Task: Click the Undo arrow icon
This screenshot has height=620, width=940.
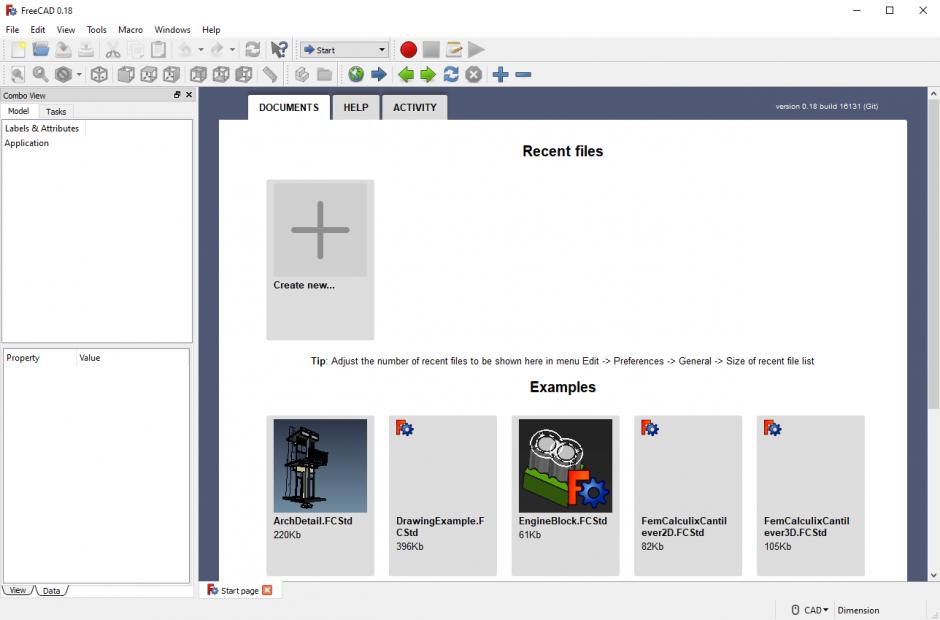Action: [x=185, y=49]
